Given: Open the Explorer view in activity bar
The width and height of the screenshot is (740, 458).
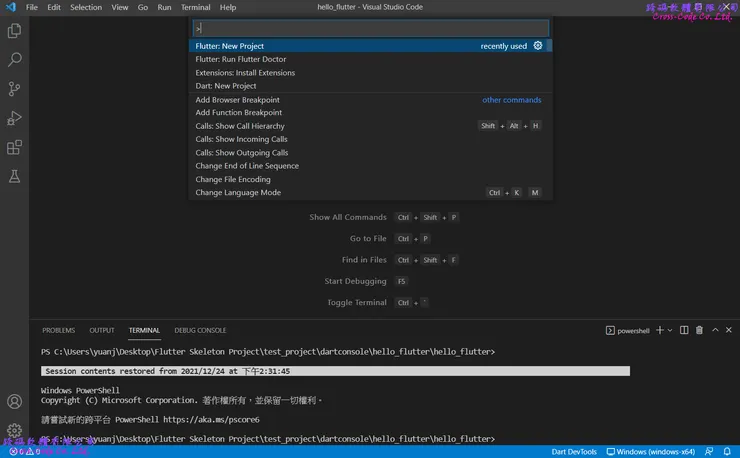Looking at the screenshot, I should 14,31.
